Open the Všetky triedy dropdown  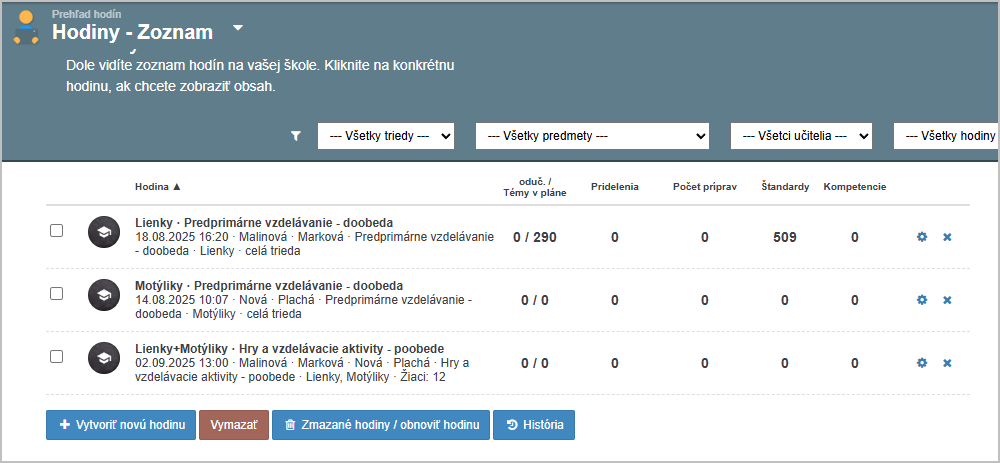[x=386, y=136]
